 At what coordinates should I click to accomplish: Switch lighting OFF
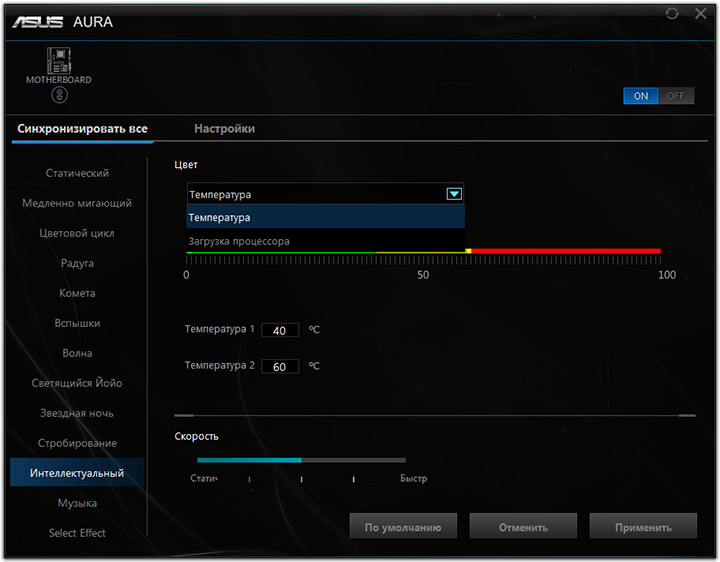click(x=676, y=96)
